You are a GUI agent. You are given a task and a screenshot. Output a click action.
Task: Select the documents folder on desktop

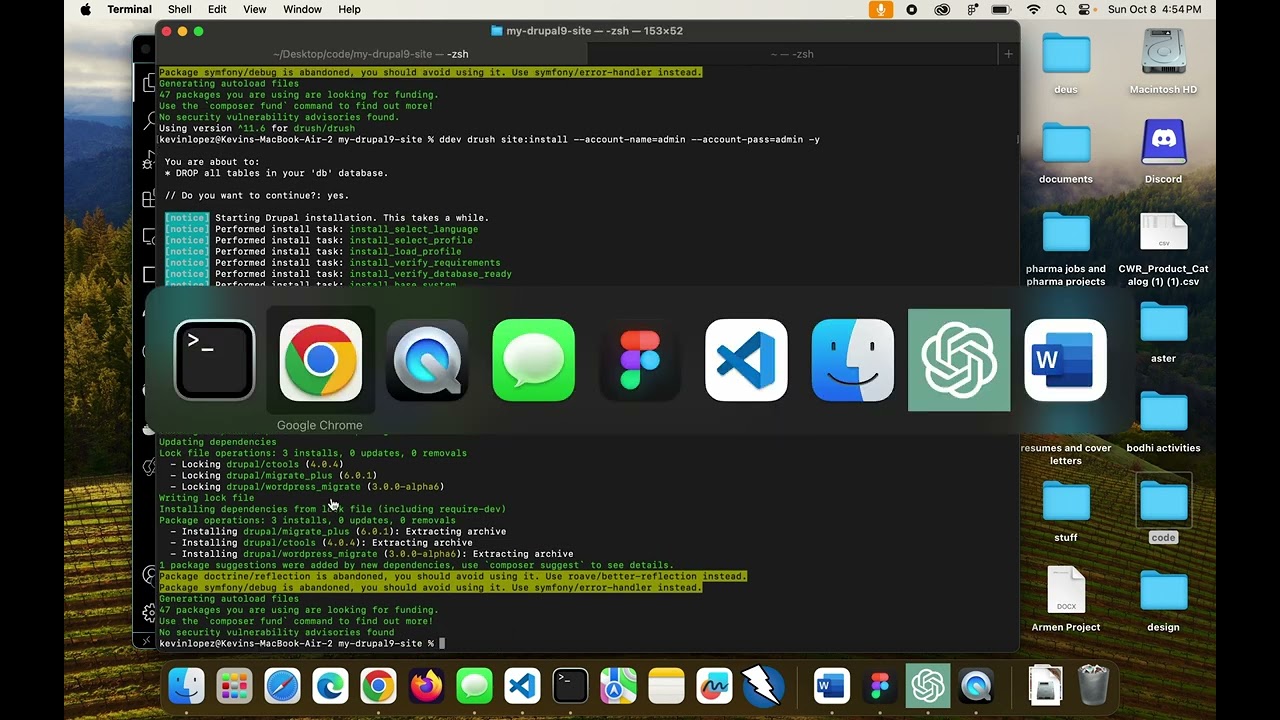(x=1066, y=153)
